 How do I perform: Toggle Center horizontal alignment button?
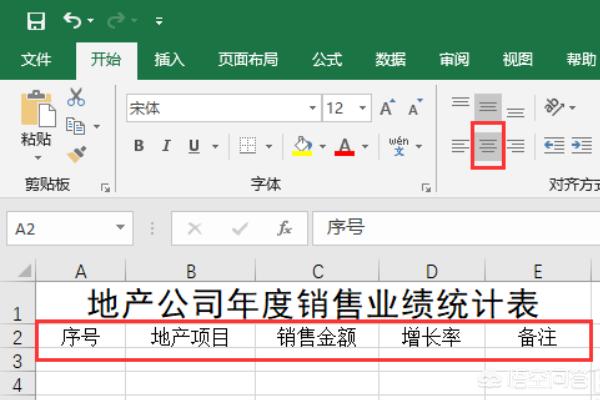[x=488, y=146]
